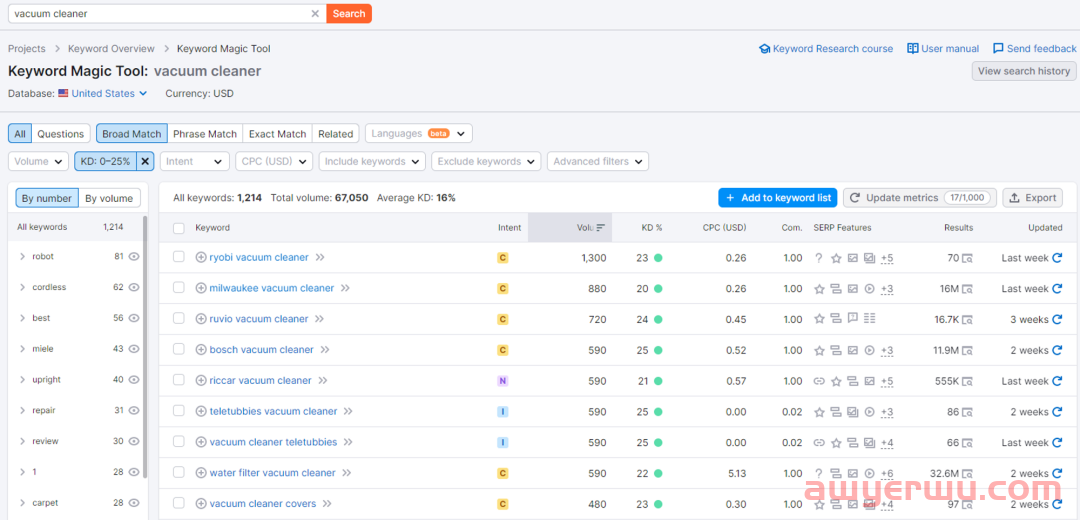Check the milwaukee vacuum cleaner row
The image size is (1080, 520).
click(x=178, y=288)
